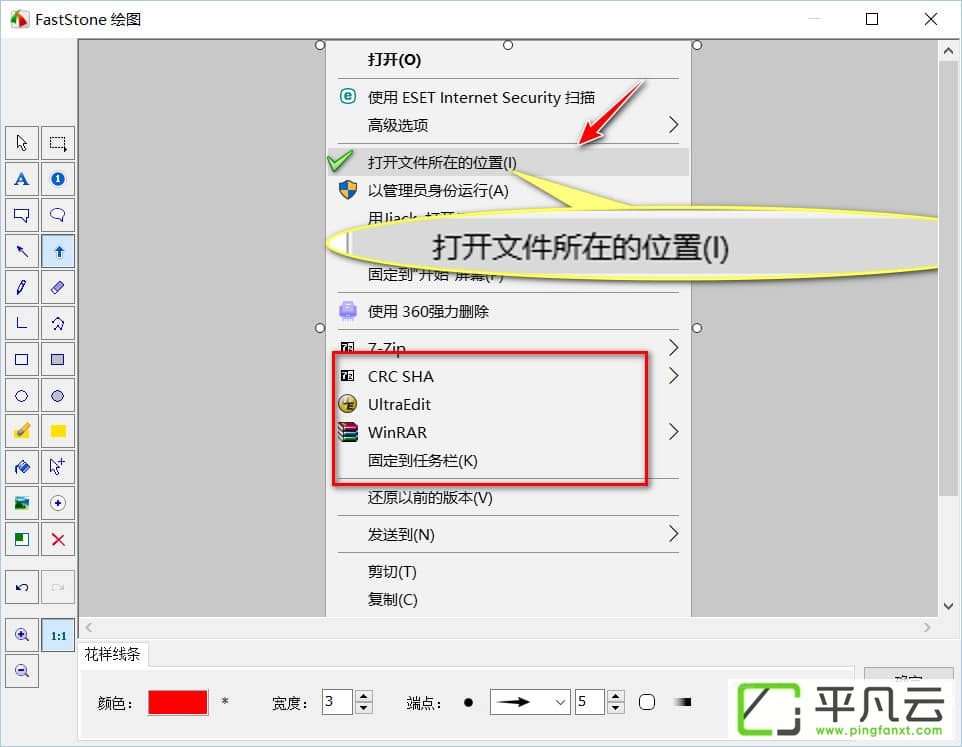Click 高级选项 text in canvas image
Viewport: 962px width, 747px height.
pos(398,125)
